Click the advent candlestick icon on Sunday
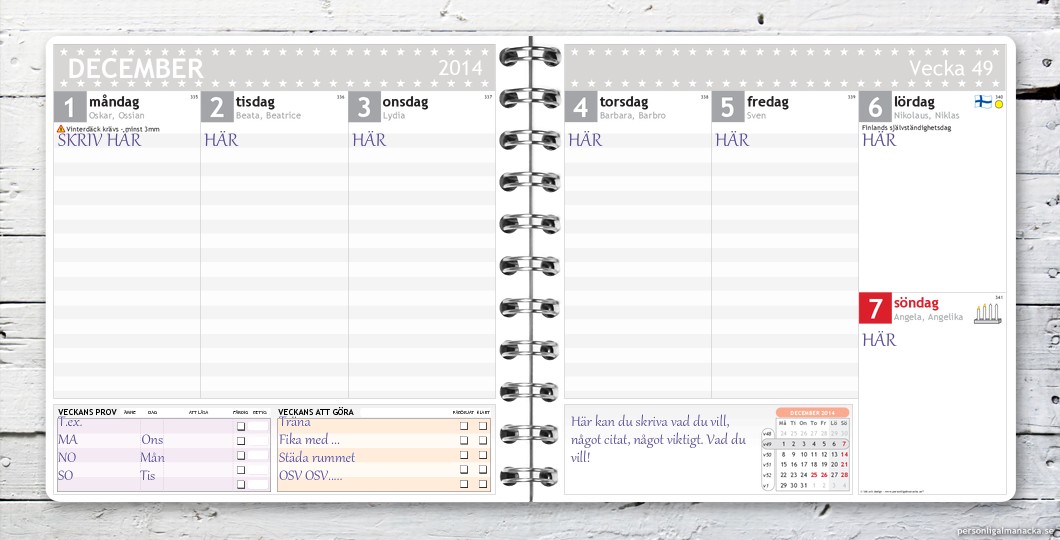This screenshot has width=1060, height=540. 988,313
